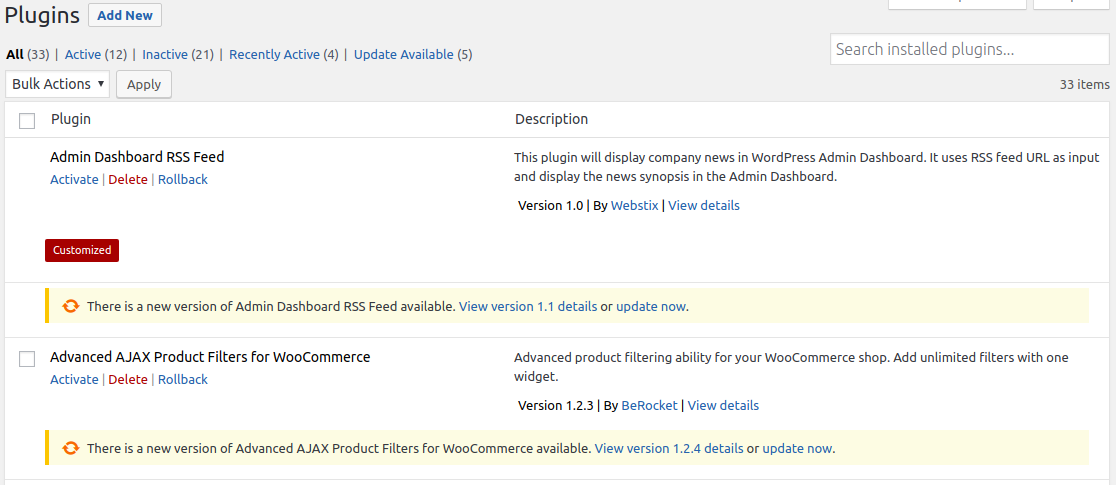This screenshot has height=485, width=1116.
Task: Click the red Customized badge
Action: [x=82, y=250]
